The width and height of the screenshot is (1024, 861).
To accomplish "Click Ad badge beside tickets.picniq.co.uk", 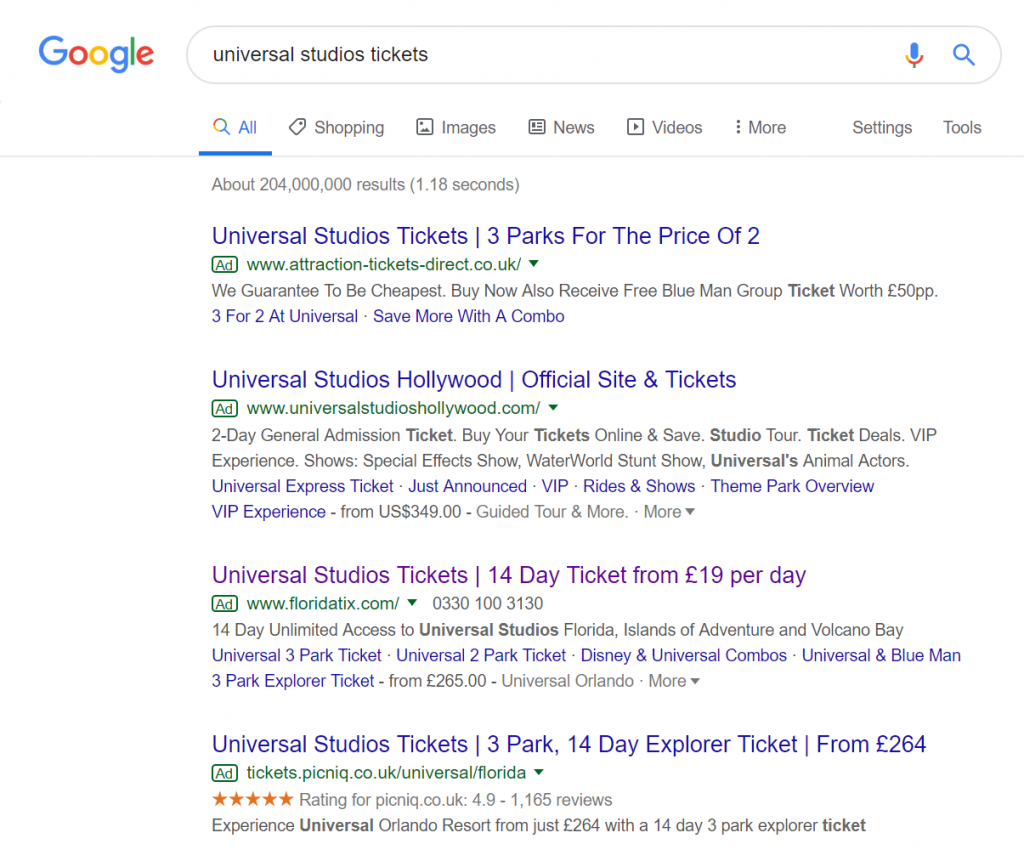I will pyautogui.click(x=225, y=773).
